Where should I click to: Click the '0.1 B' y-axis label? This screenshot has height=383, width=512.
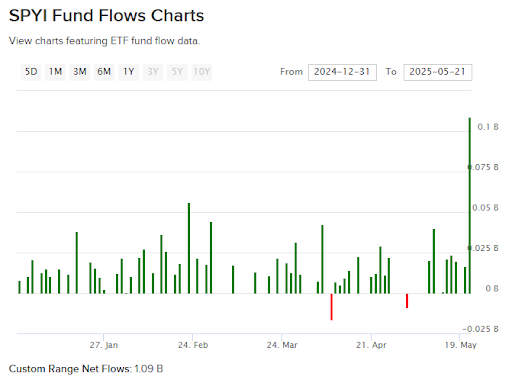click(488, 127)
